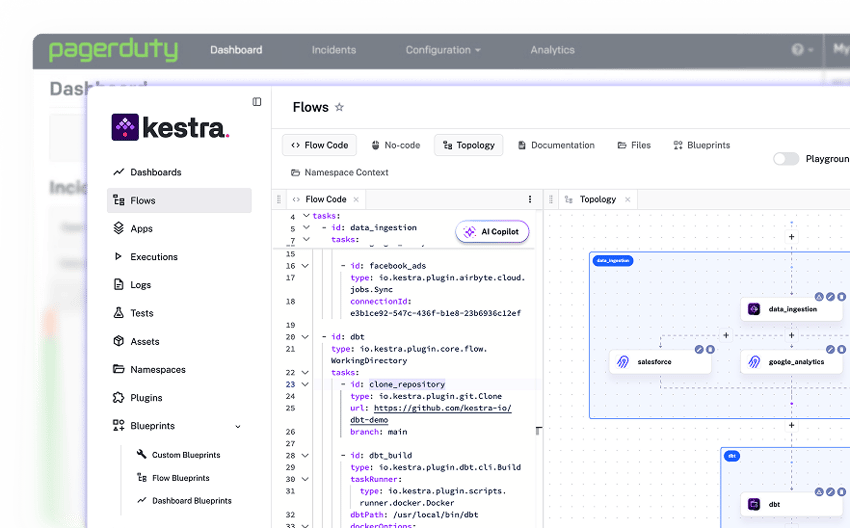Image resolution: width=850 pixels, height=528 pixels.
Task: Expand the Blueprints sidebar section chevron
Action: click(x=238, y=426)
